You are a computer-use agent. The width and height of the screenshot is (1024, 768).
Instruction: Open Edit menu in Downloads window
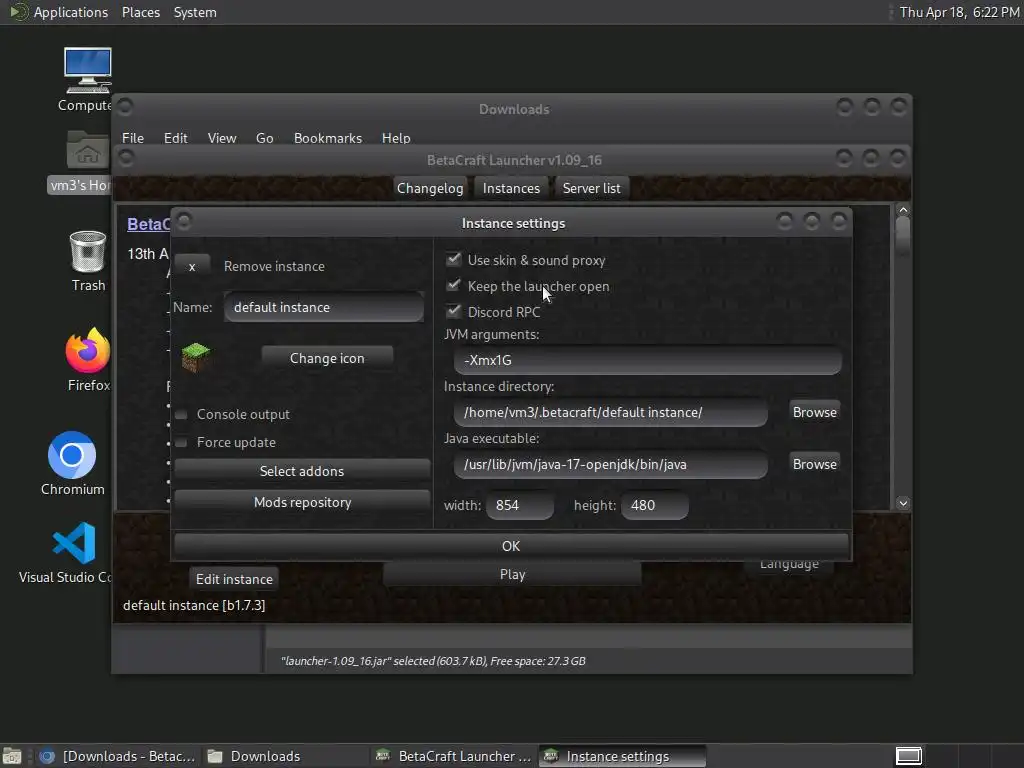coord(175,138)
